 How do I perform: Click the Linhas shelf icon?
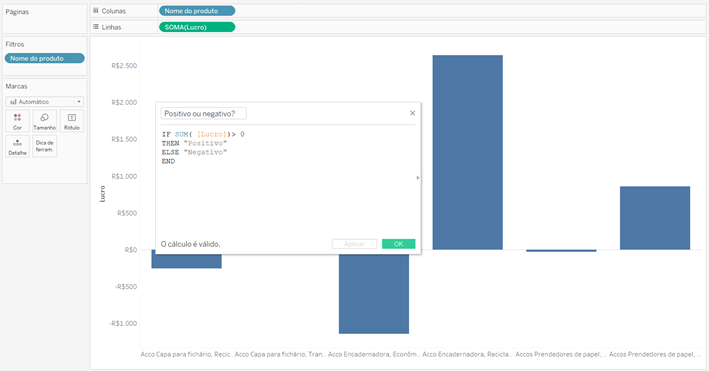point(96,27)
